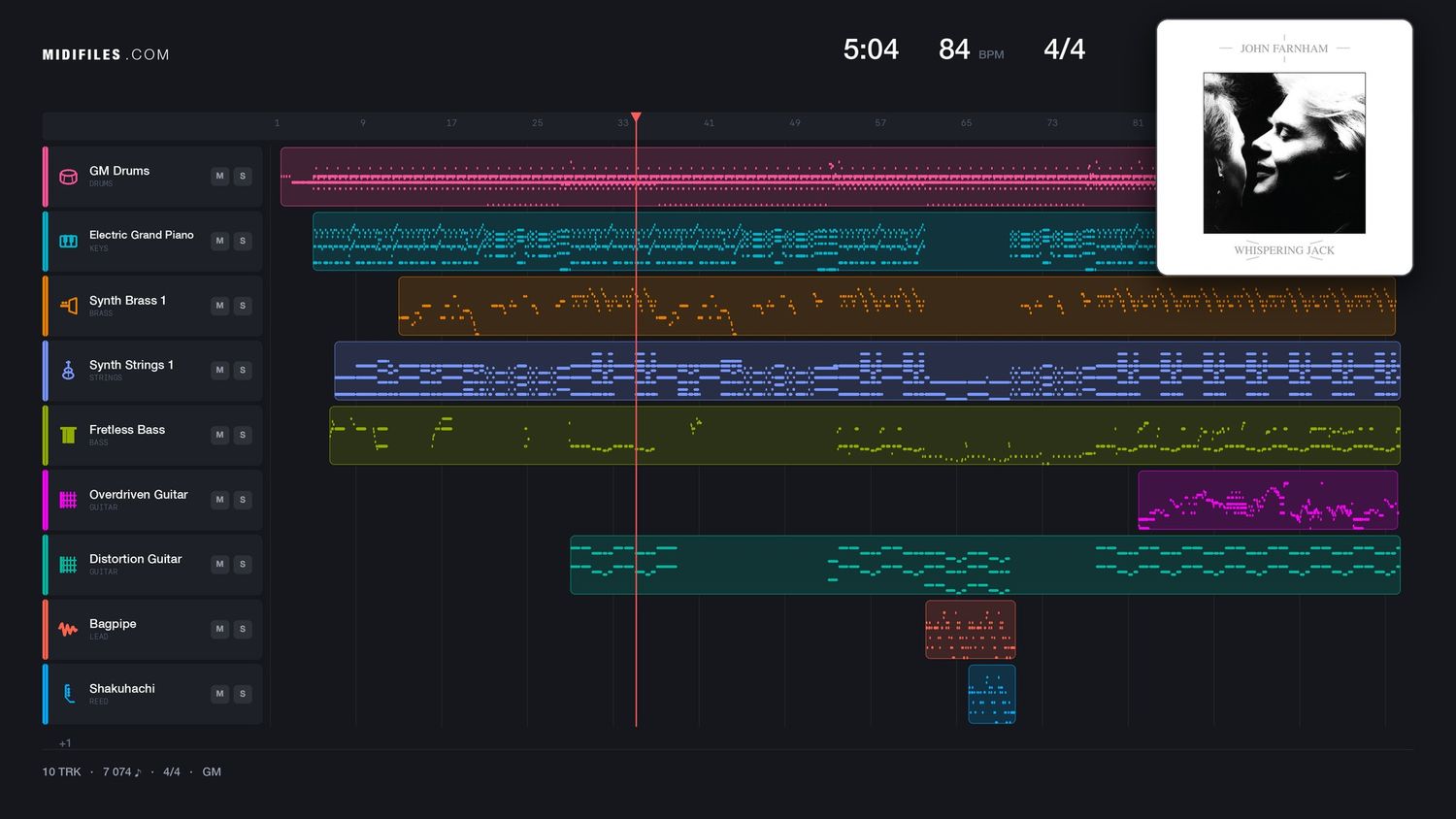
Task: Jump to bar 49 on the ruler
Action: (x=795, y=123)
